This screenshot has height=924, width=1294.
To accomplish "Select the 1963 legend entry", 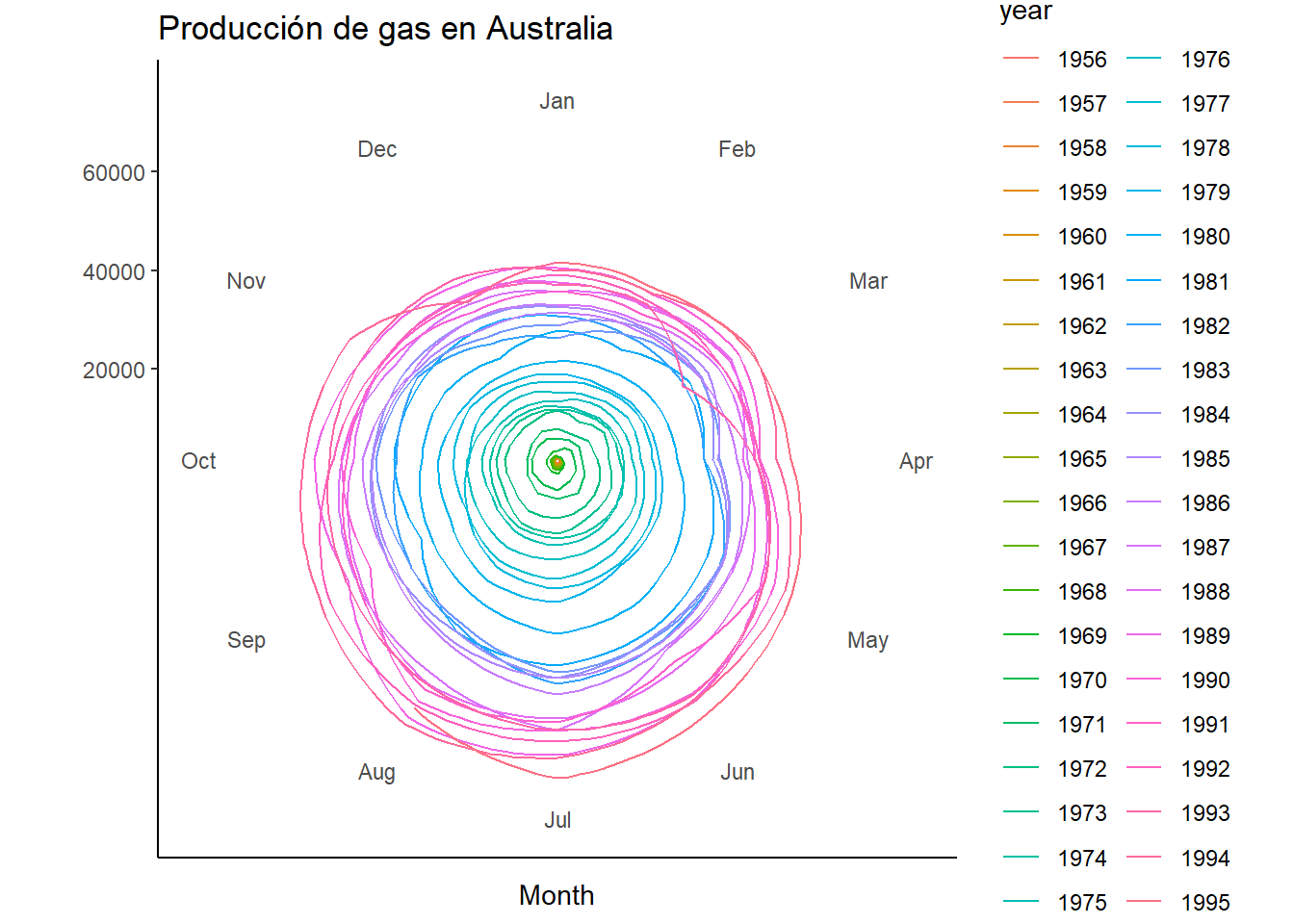I will click(1055, 371).
